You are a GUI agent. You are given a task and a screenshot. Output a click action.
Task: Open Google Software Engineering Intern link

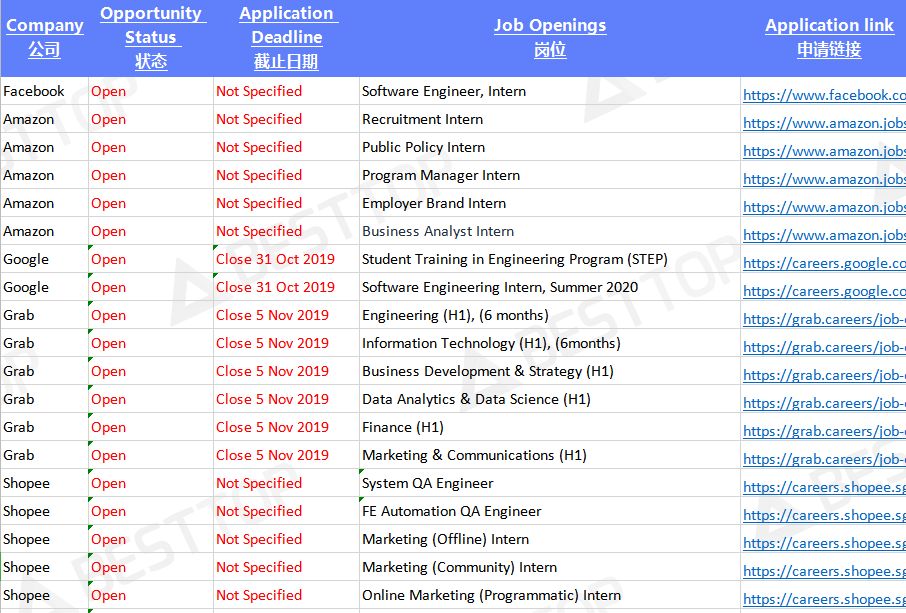point(824,291)
